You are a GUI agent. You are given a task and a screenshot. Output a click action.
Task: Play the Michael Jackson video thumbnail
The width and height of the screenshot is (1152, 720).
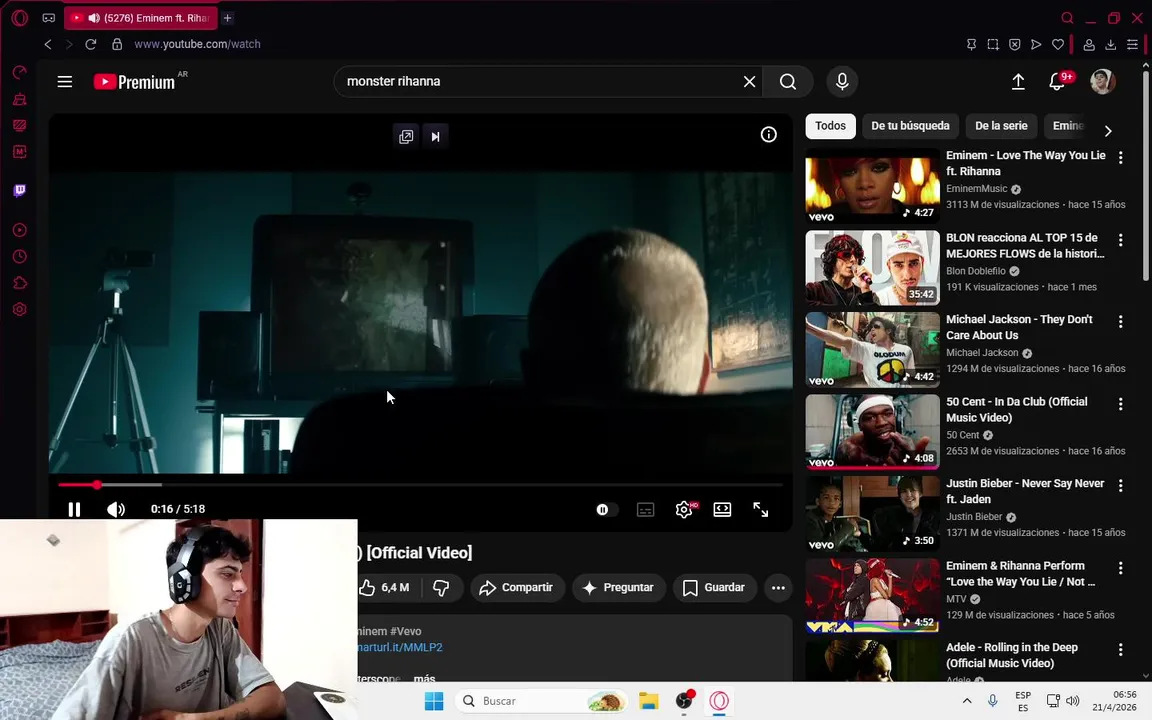point(872,350)
